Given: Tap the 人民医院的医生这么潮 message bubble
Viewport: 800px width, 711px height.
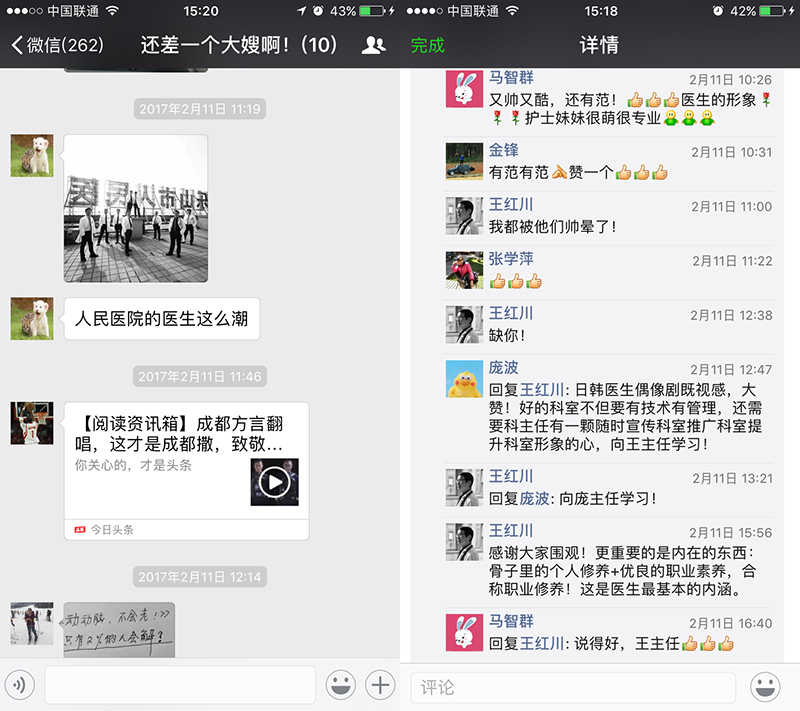Looking at the screenshot, I should coord(161,320).
